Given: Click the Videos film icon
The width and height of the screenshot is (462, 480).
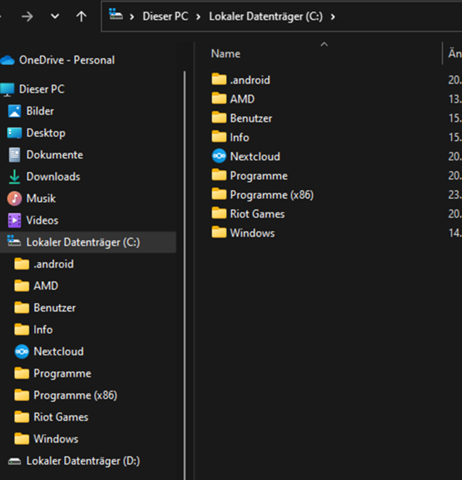Looking at the screenshot, I should [14, 220].
